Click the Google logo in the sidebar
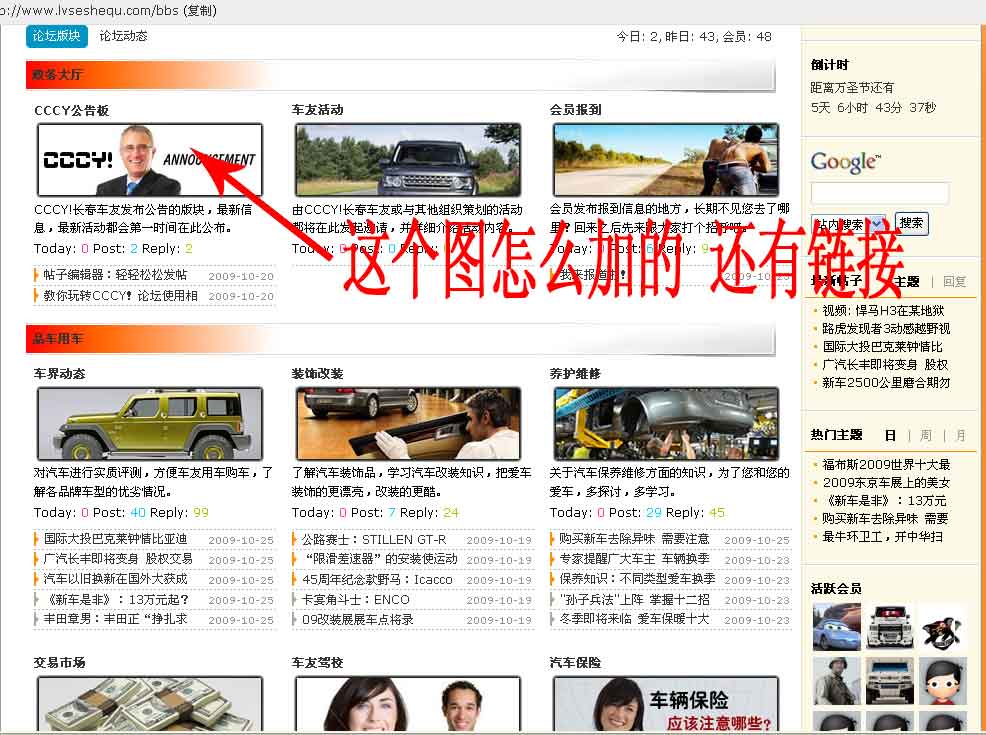This screenshot has width=986, height=735. click(846, 162)
